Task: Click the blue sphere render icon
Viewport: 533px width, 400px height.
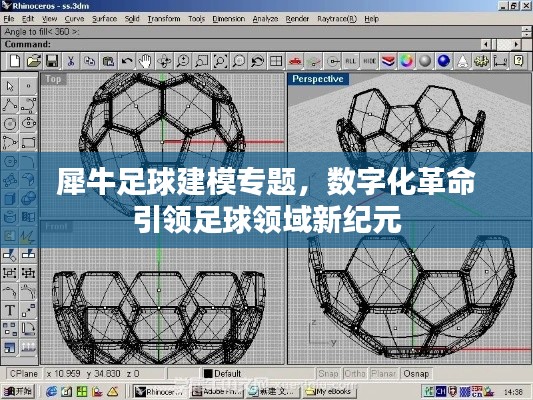Action: click(444, 61)
